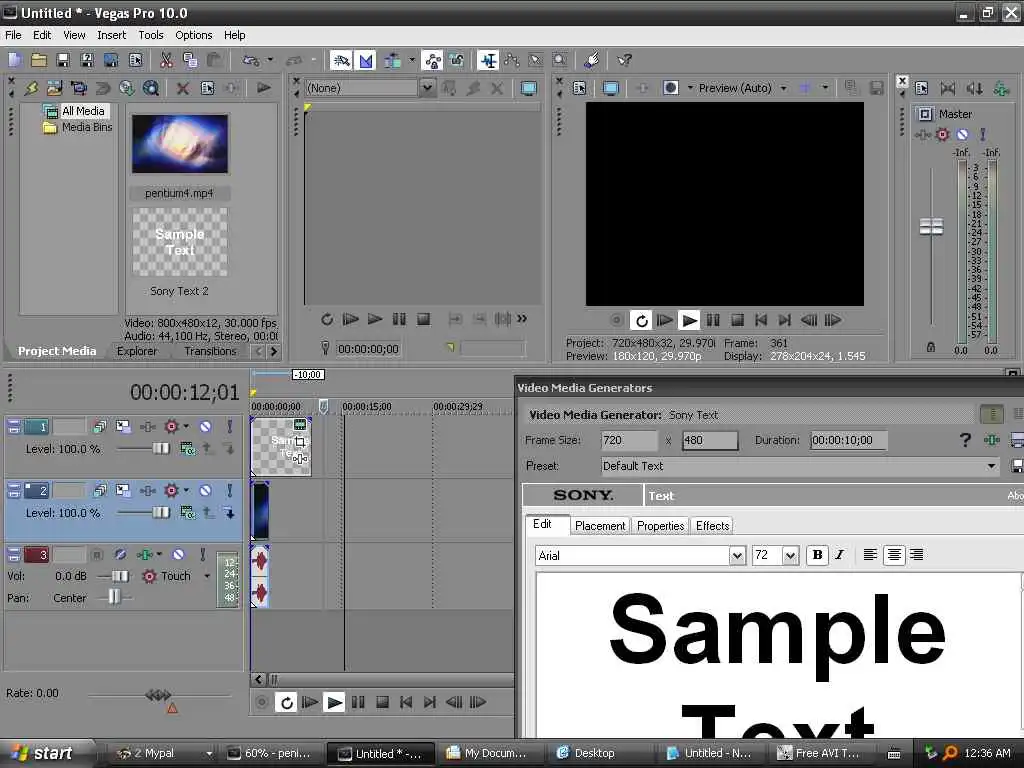Click the Import Media icon in Project Media
Viewport: 1024px width, 768px height.
click(x=55, y=88)
